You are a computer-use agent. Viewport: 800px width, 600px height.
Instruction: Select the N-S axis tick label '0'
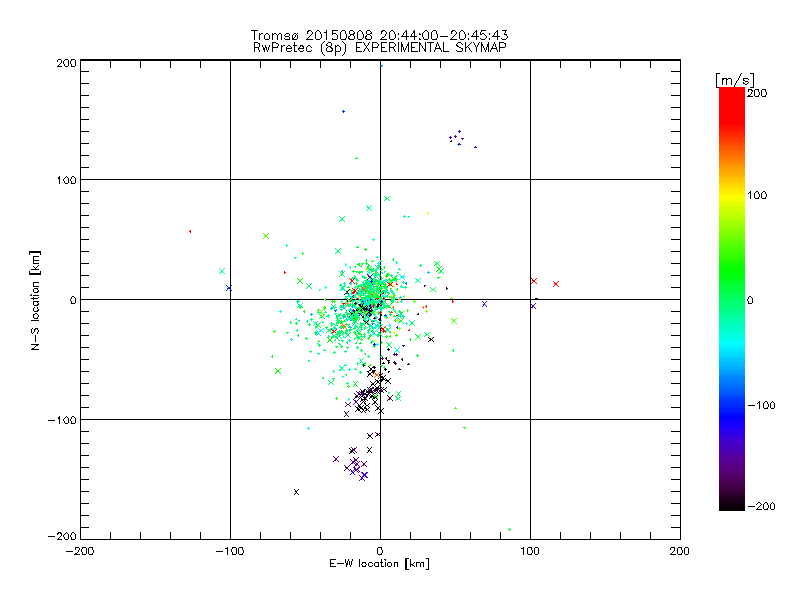(72, 300)
